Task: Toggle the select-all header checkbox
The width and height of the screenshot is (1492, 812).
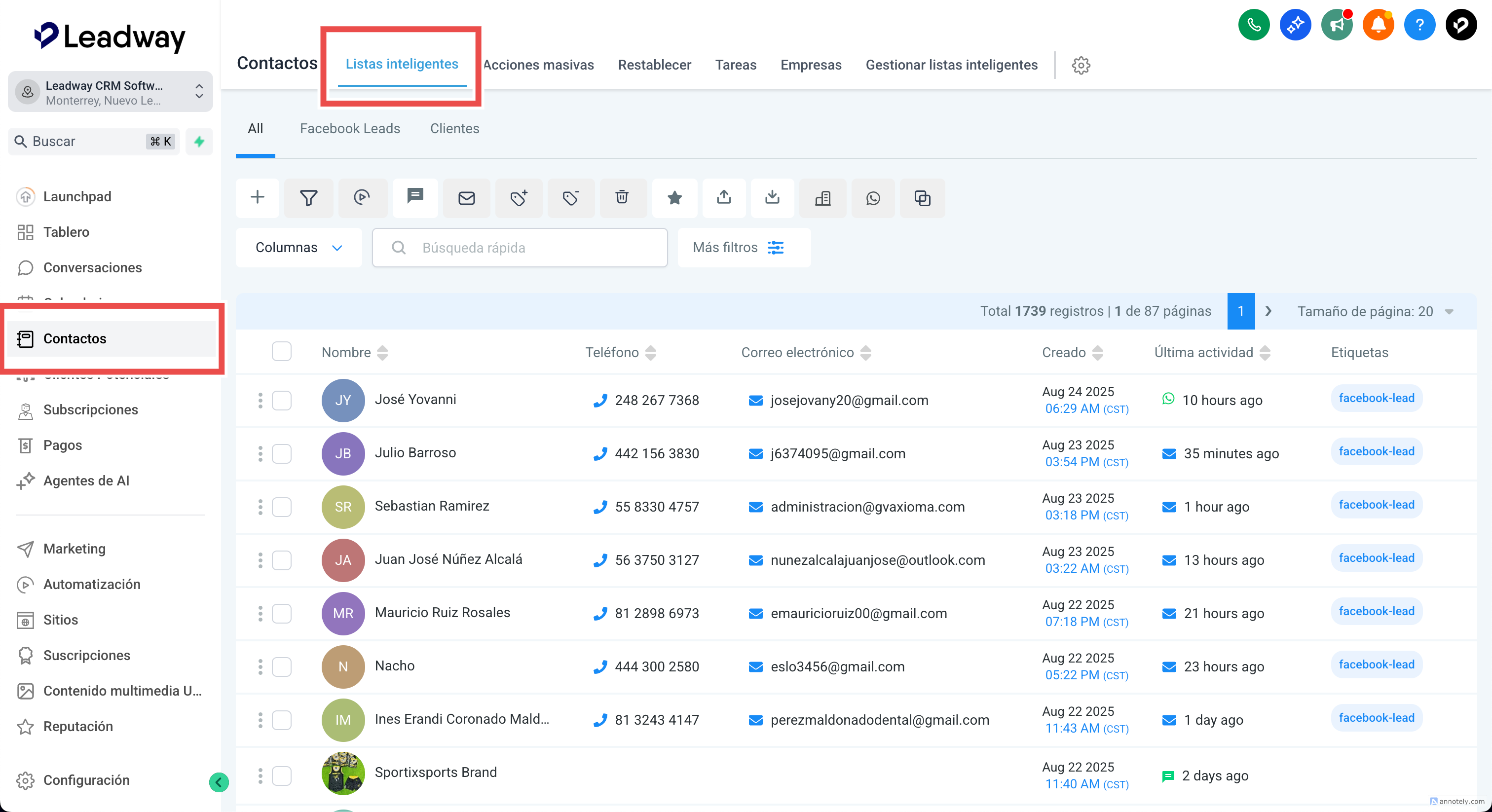Action: pyautogui.click(x=282, y=352)
